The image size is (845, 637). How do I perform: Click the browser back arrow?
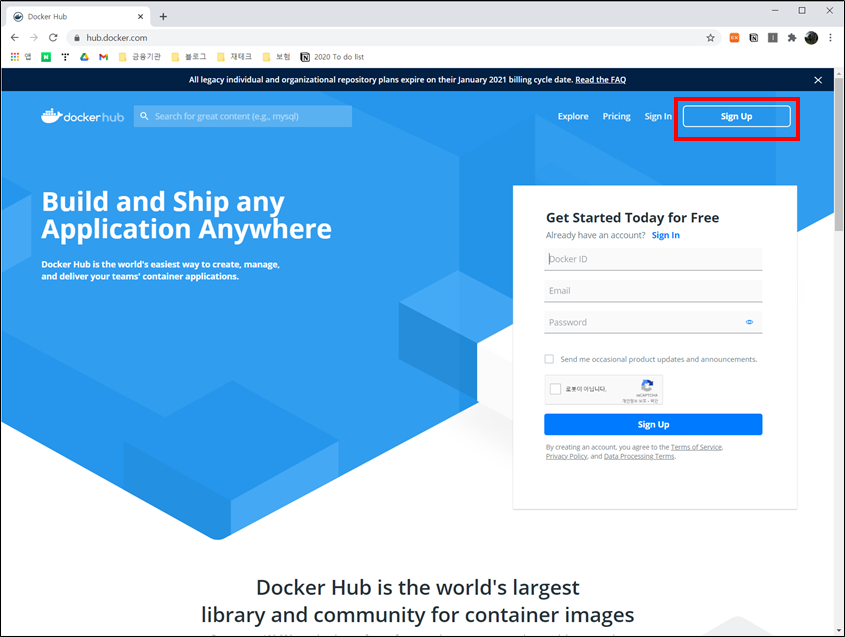(x=15, y=38)
